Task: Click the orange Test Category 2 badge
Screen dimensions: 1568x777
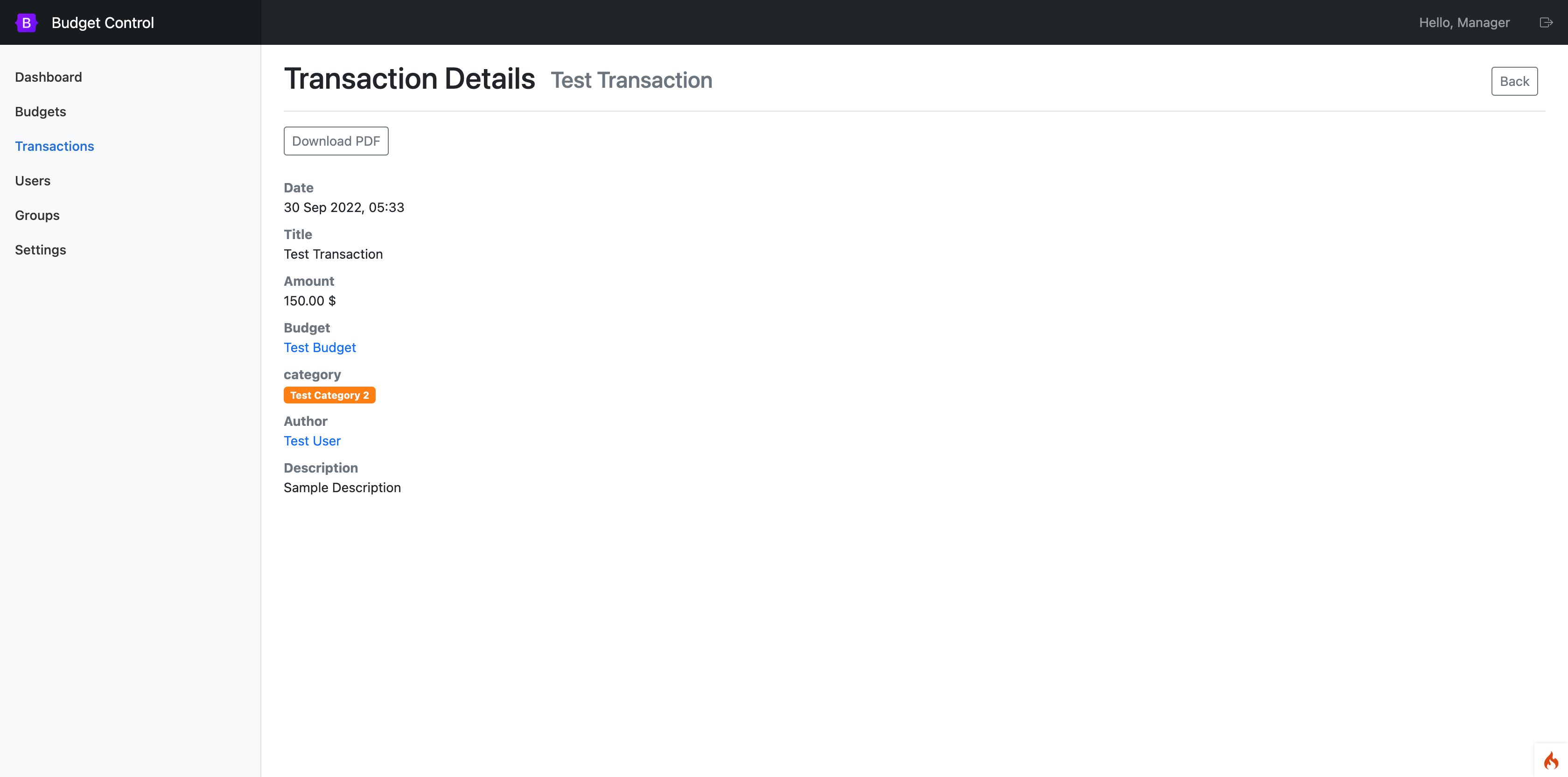Action: click(329, 395)
